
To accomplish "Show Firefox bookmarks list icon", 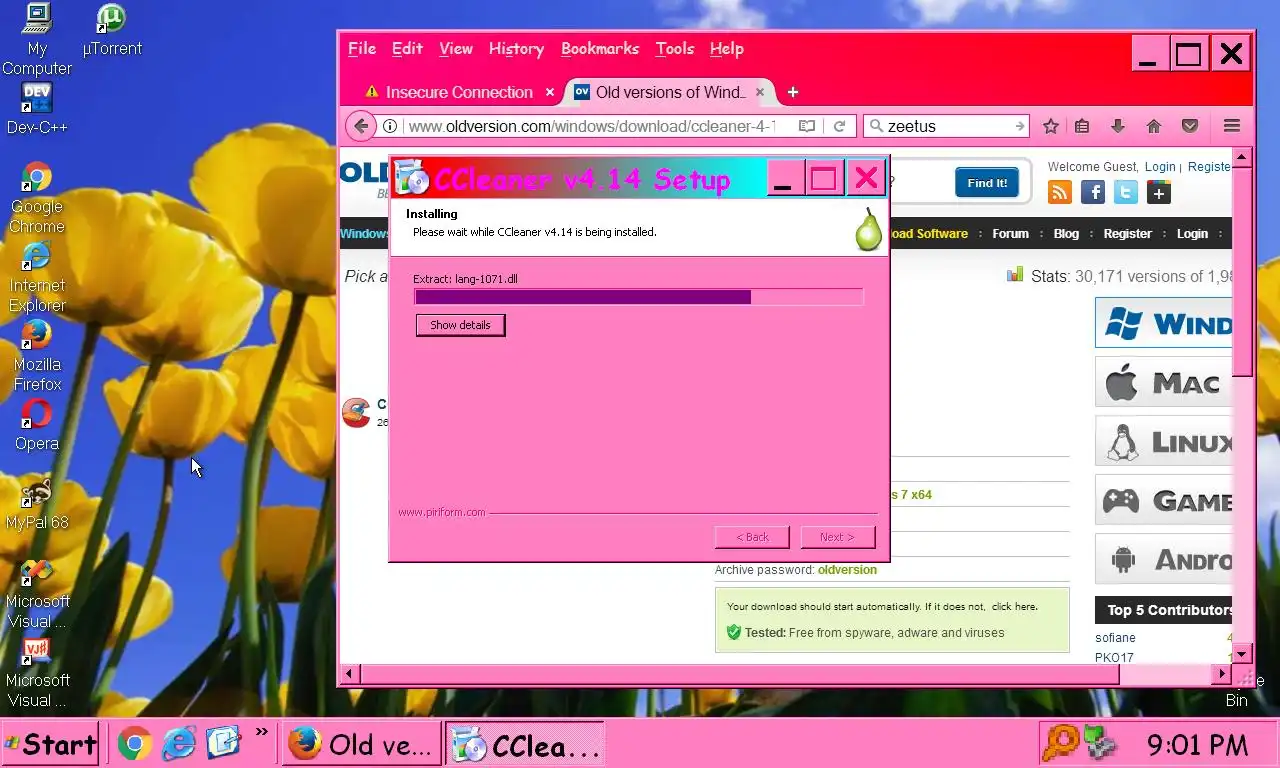I will point(1082,126).
